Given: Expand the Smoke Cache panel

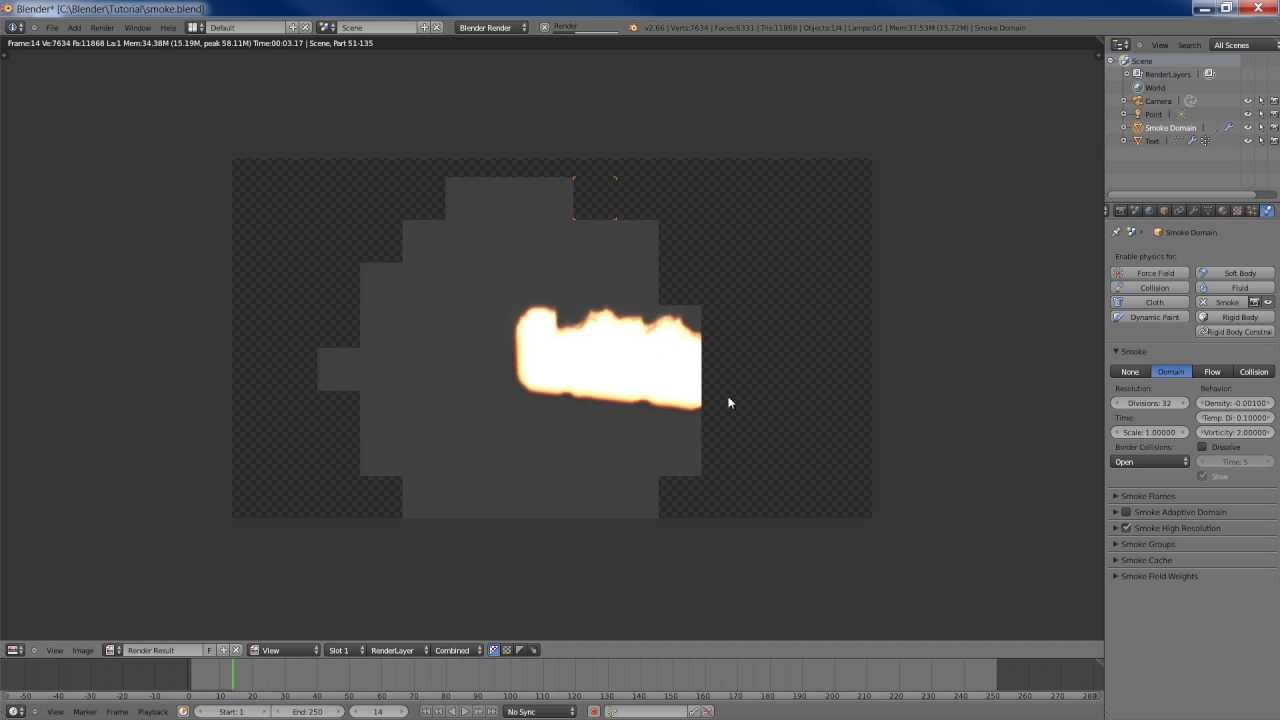Looking at the screenshot, I should pos(1146,560).
